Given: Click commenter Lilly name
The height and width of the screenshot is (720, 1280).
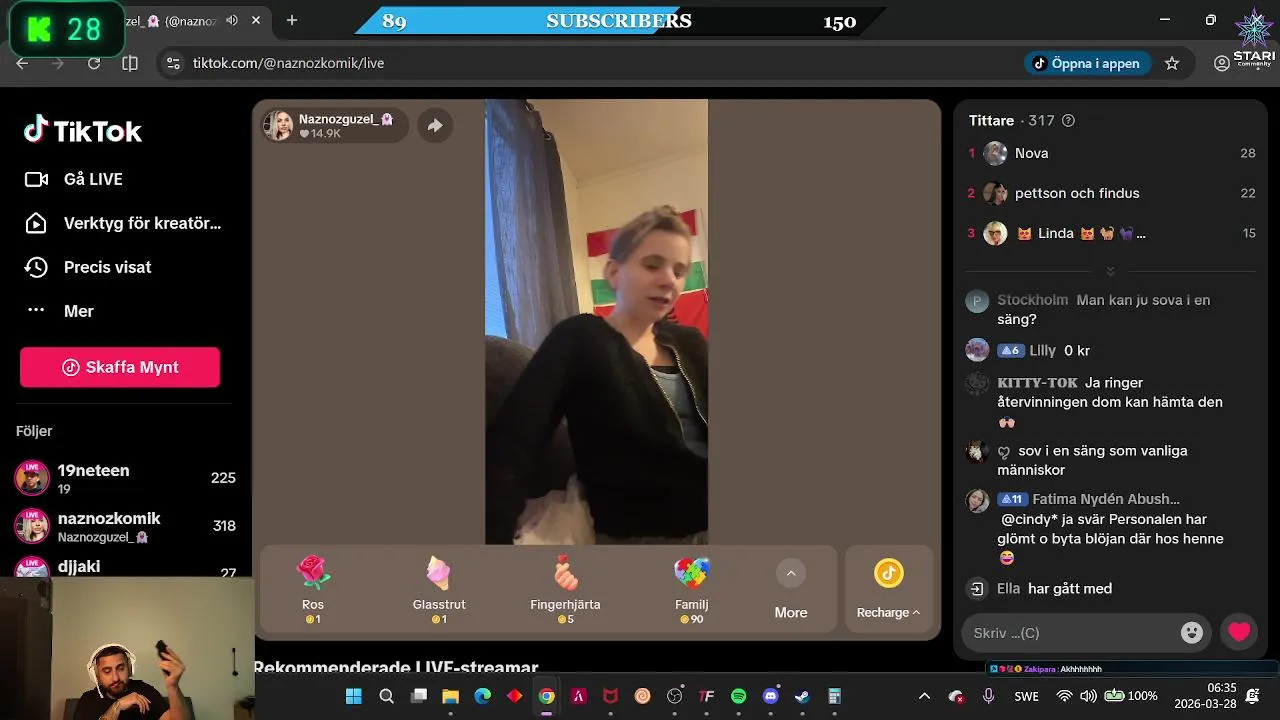Looking at the screenshot, I should [x=1043, y=351].
